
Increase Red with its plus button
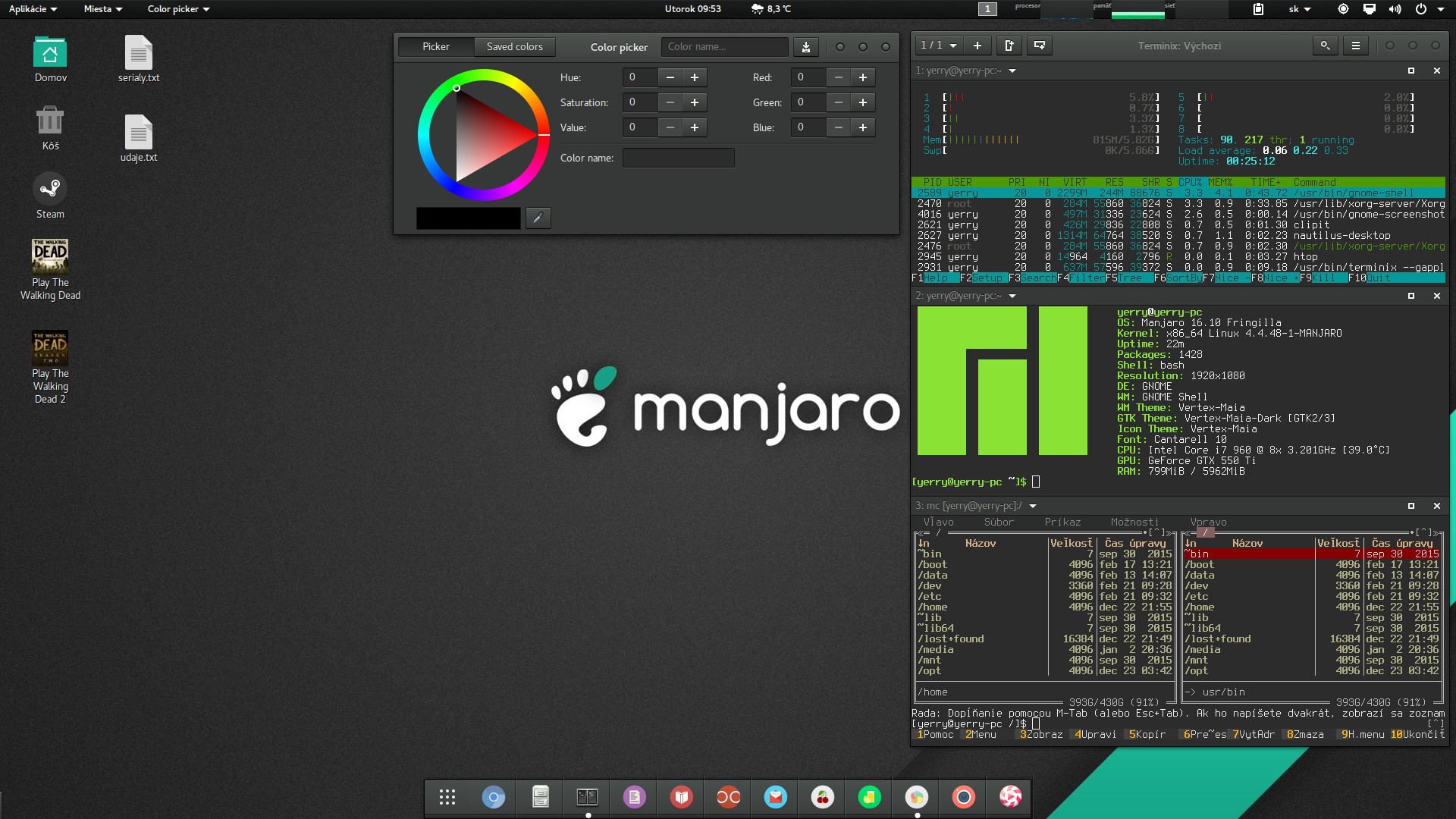(863, 77)
